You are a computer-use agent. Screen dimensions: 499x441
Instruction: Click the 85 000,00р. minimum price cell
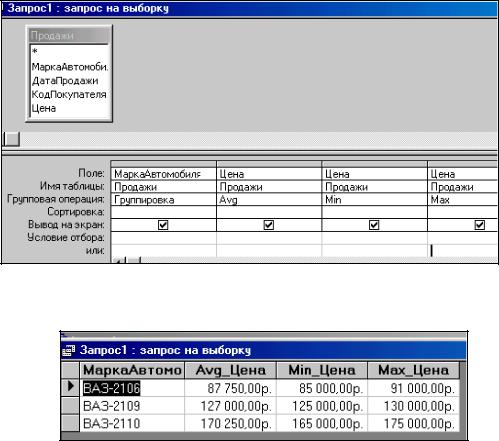click(322, 388)
